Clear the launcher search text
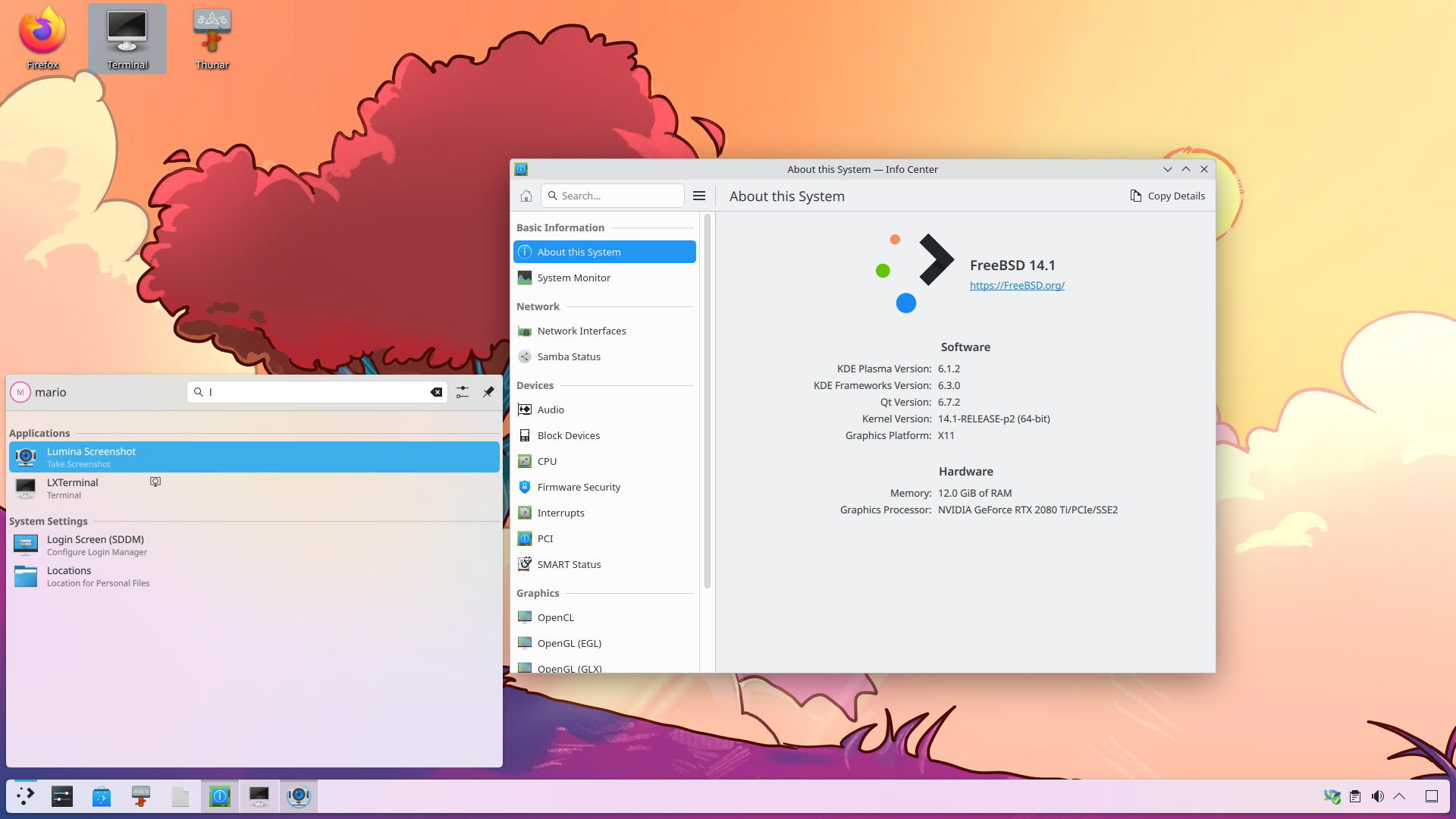The height and width of the screenshot is (819, 1456). 436,392
